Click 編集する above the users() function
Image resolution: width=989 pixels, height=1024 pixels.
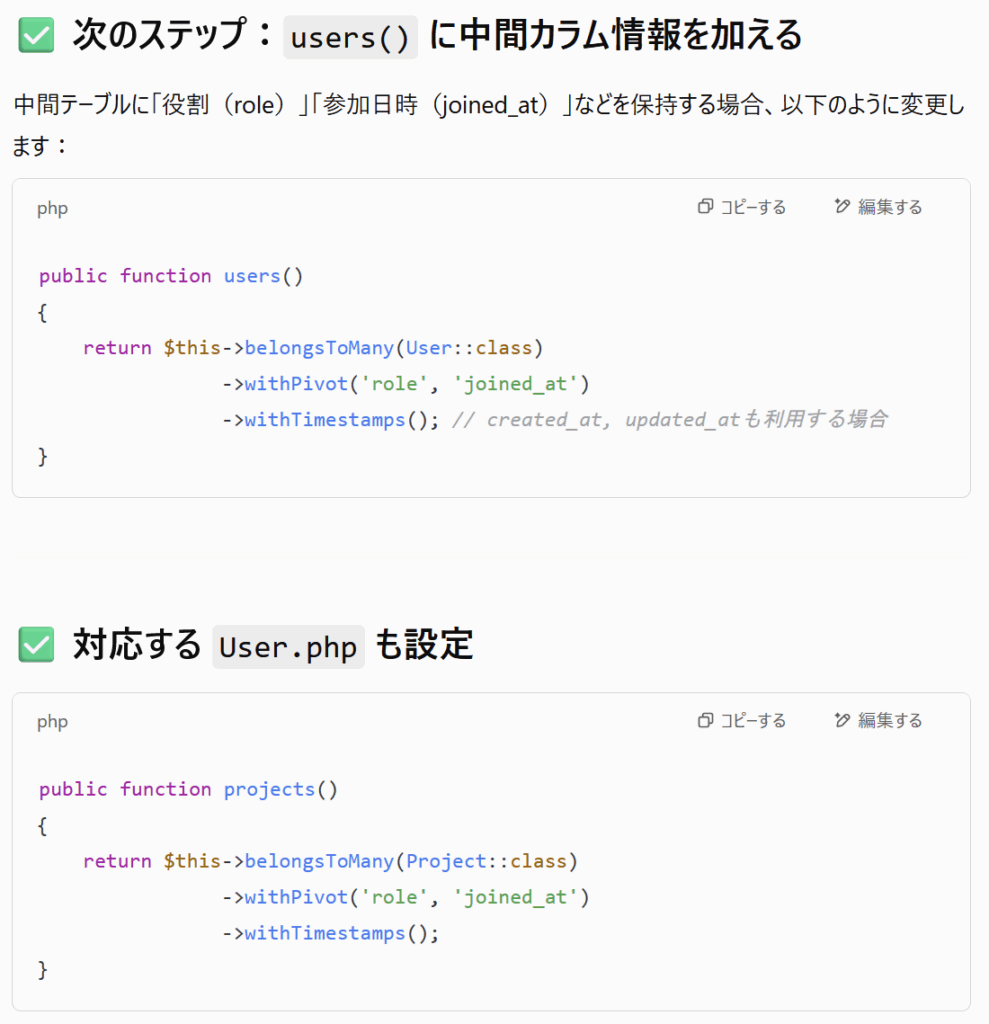tap(890, 207)
